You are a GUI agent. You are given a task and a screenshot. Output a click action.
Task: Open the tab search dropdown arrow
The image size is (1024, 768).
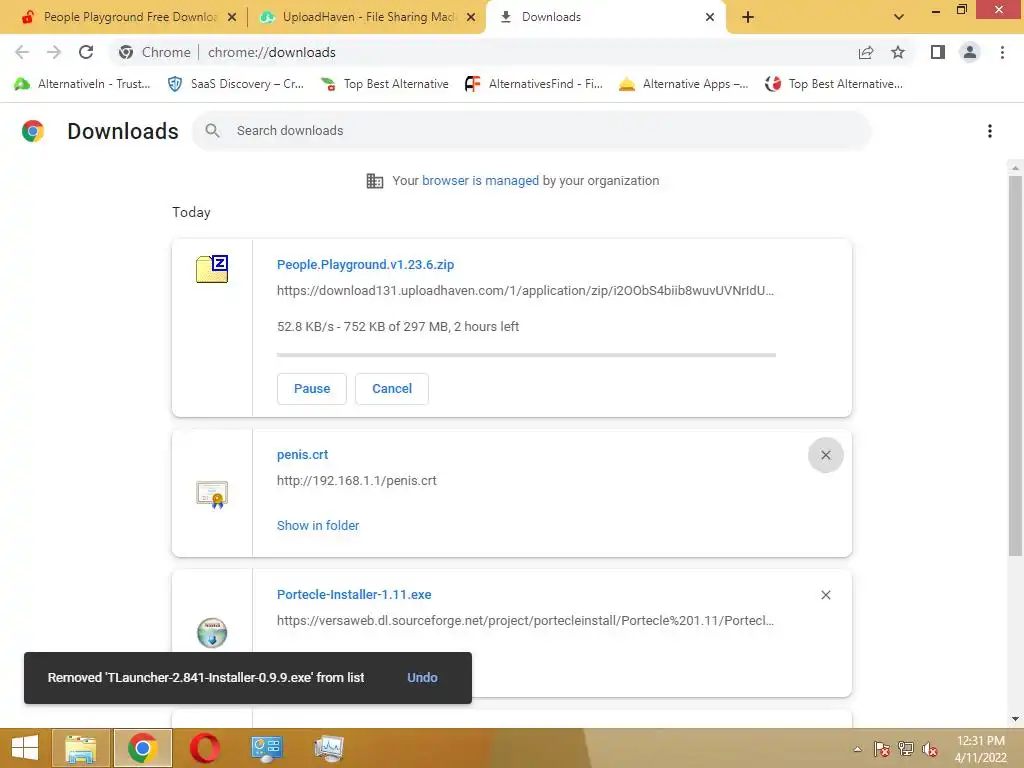point(899,17)
